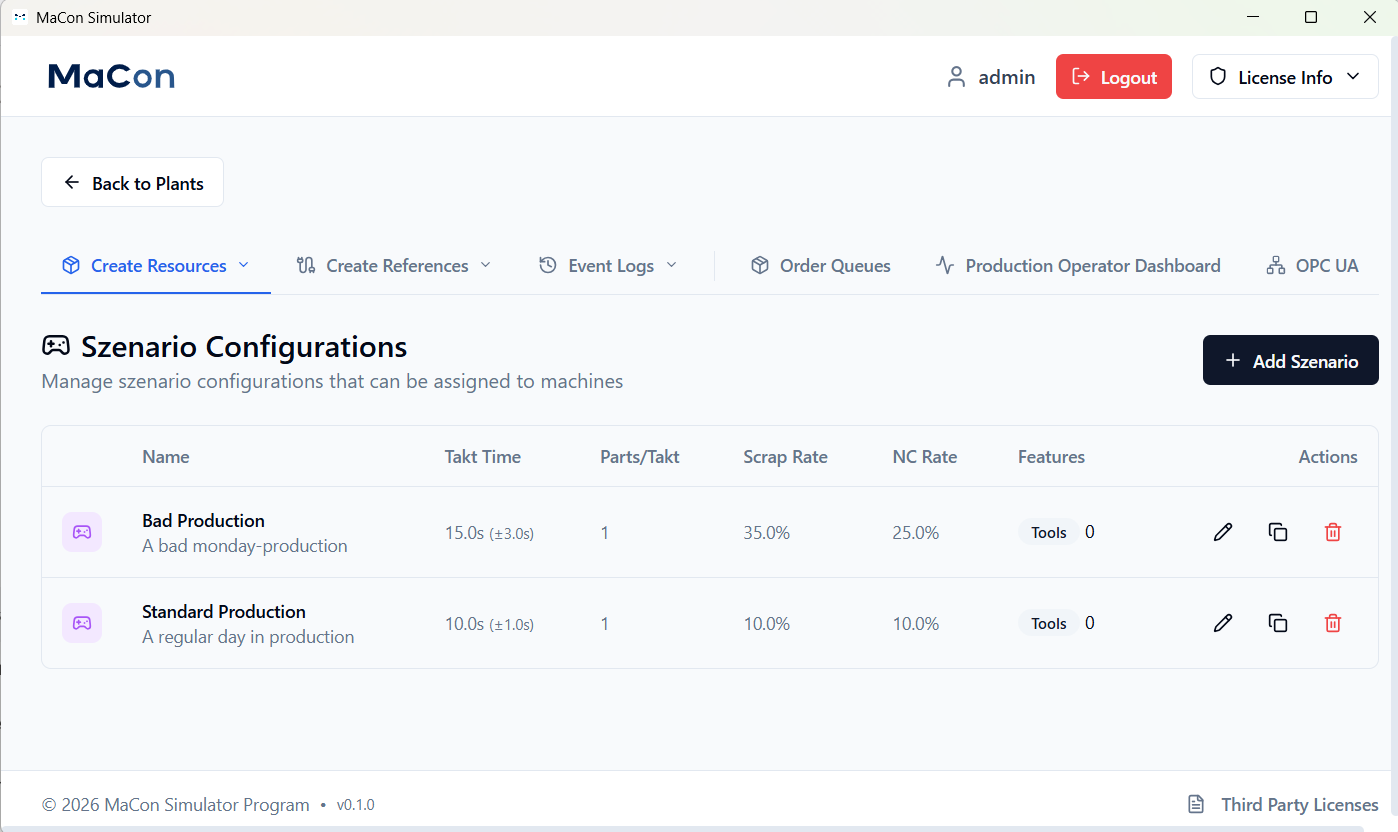Click the admin user profile icon
The image size is (1398, 832).
coord(956,77)
